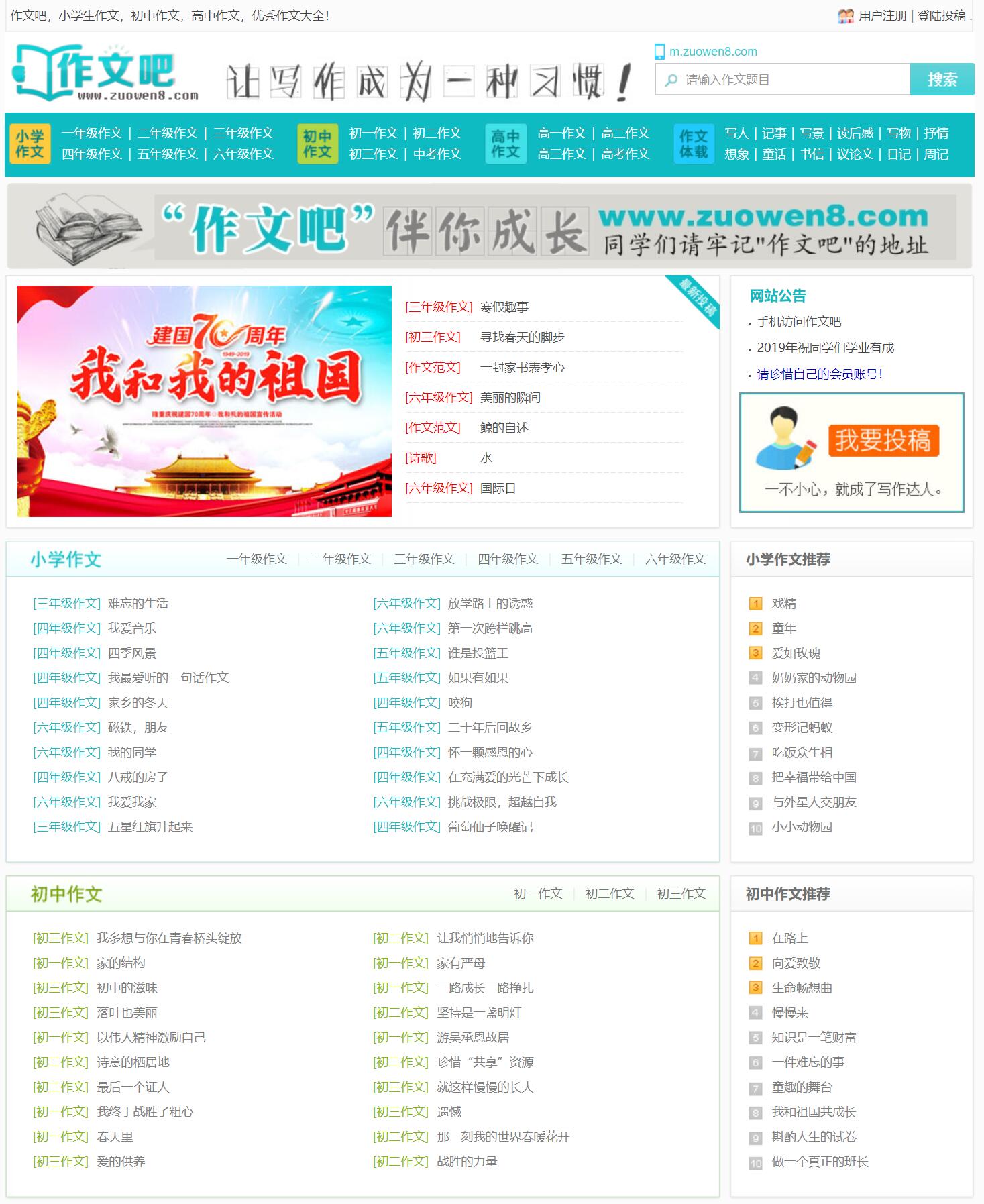This screenshot has height=1204, width=984.
Task: Switch to 五年级作文 tab in 小学作文 section
Action: (591, 559)
